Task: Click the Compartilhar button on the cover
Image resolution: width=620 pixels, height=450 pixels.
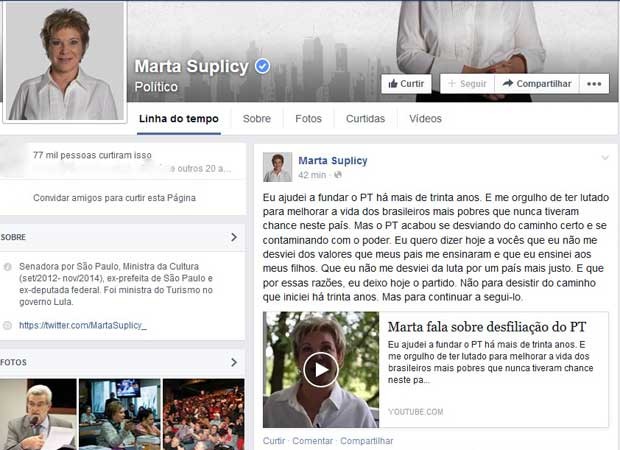Action: [x=537, y=84]
